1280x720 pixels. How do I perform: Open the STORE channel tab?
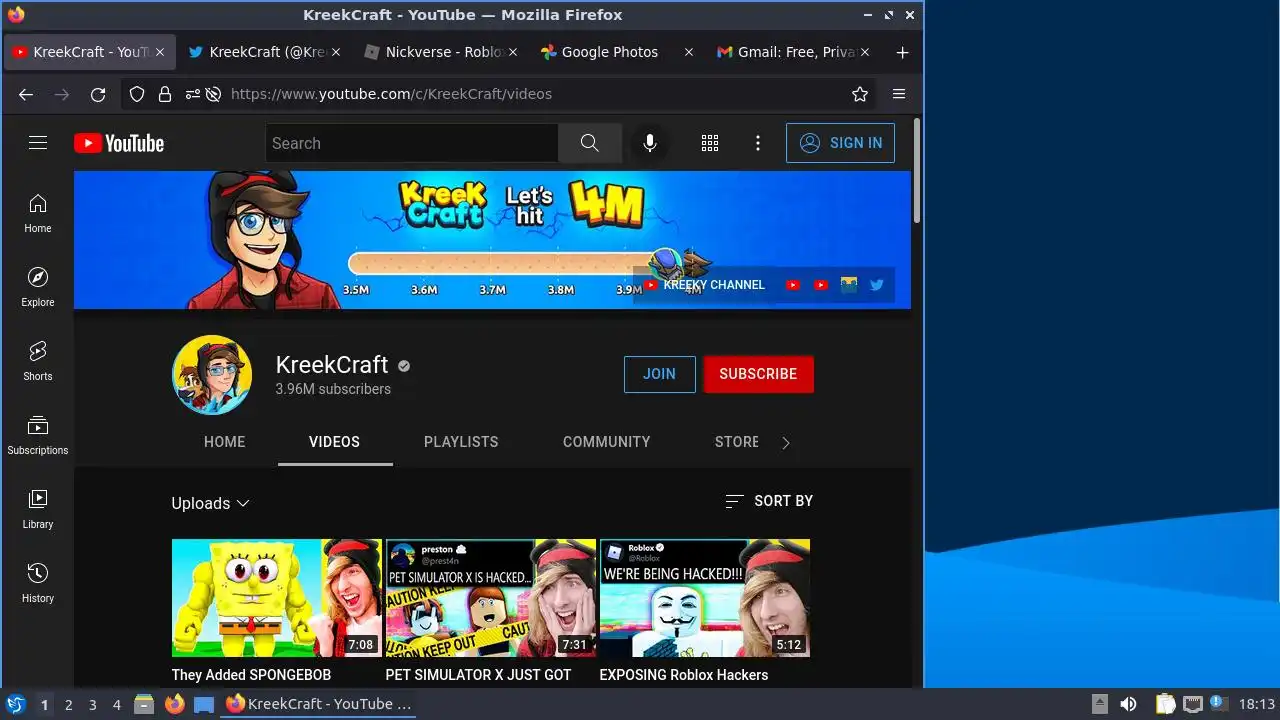(737, 442)
